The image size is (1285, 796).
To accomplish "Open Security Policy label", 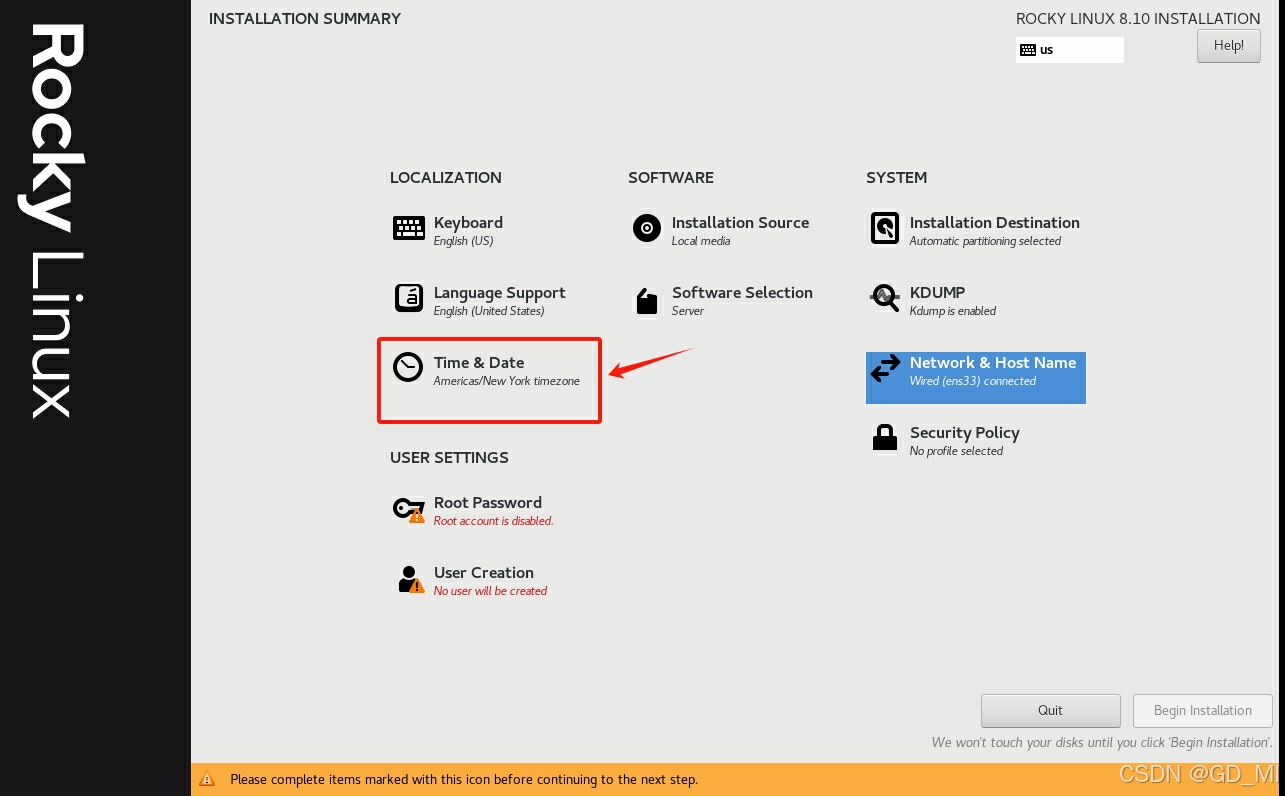I will 964,433.
